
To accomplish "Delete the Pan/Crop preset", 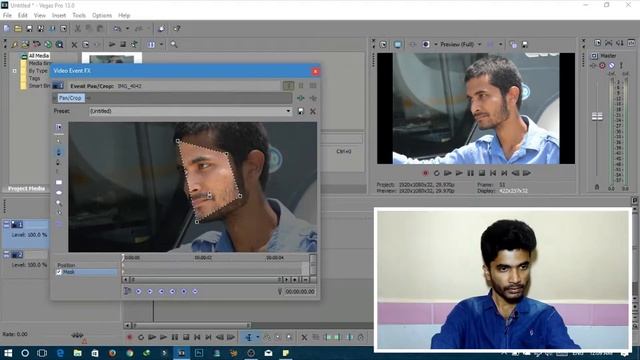I will click(x=313, y=111).
